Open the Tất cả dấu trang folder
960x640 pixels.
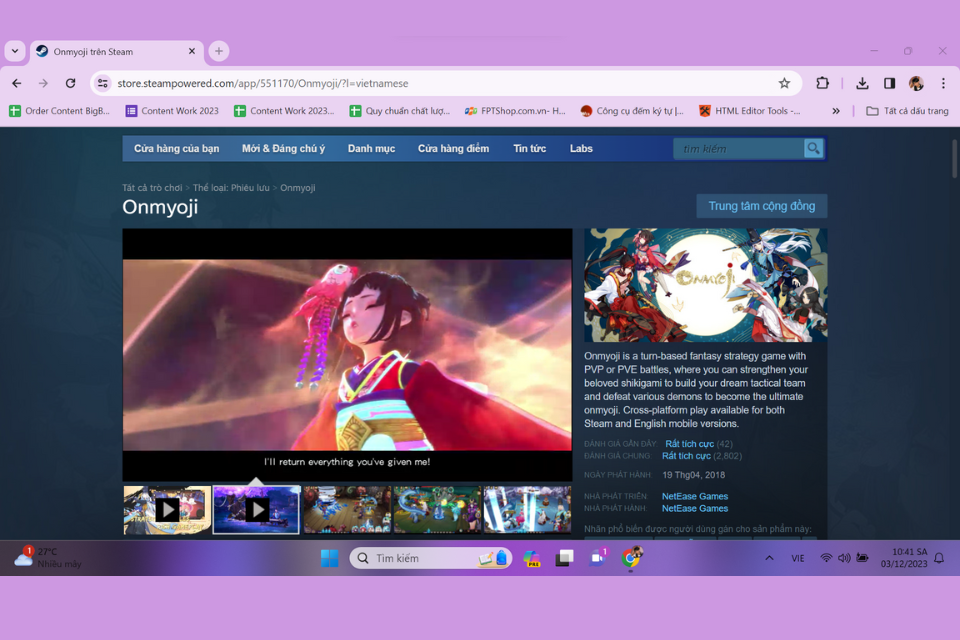pos(907,111)
